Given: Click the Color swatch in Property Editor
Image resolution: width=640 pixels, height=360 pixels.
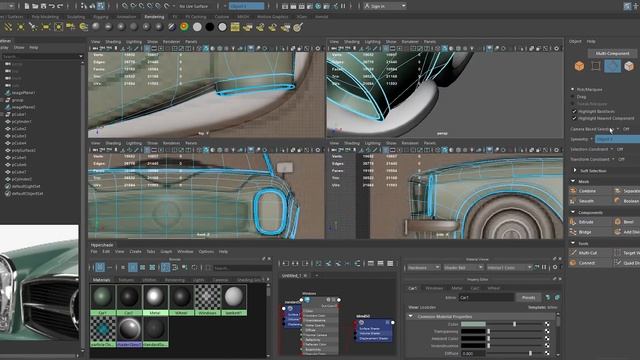Looking at the screenshot, I should [473, 324].
